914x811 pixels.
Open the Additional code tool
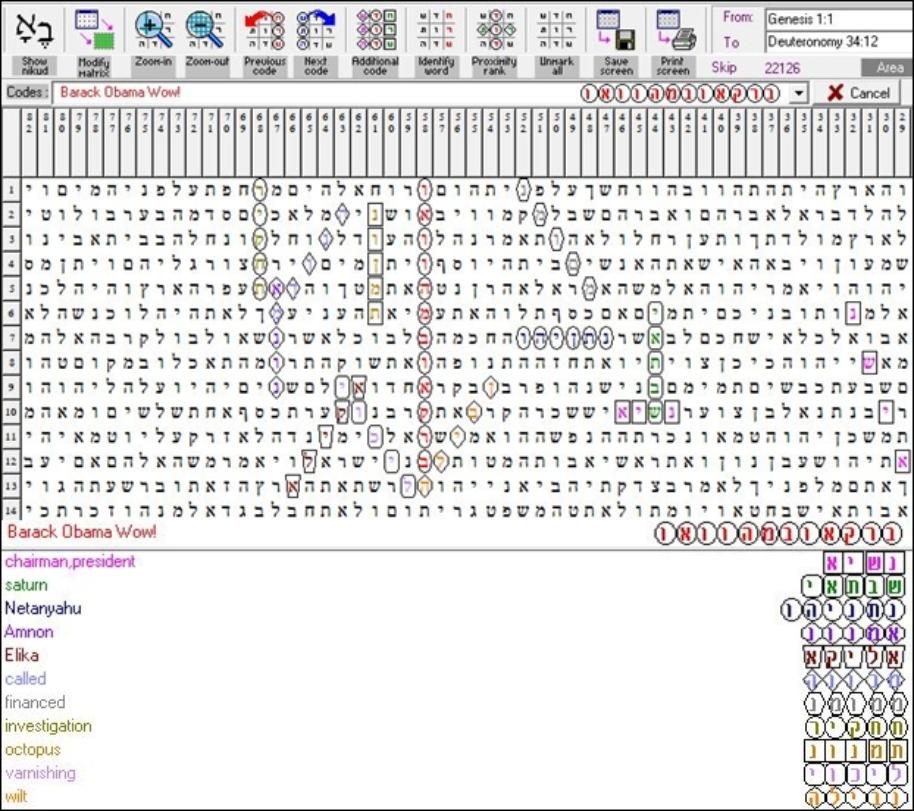click(375, 41)
